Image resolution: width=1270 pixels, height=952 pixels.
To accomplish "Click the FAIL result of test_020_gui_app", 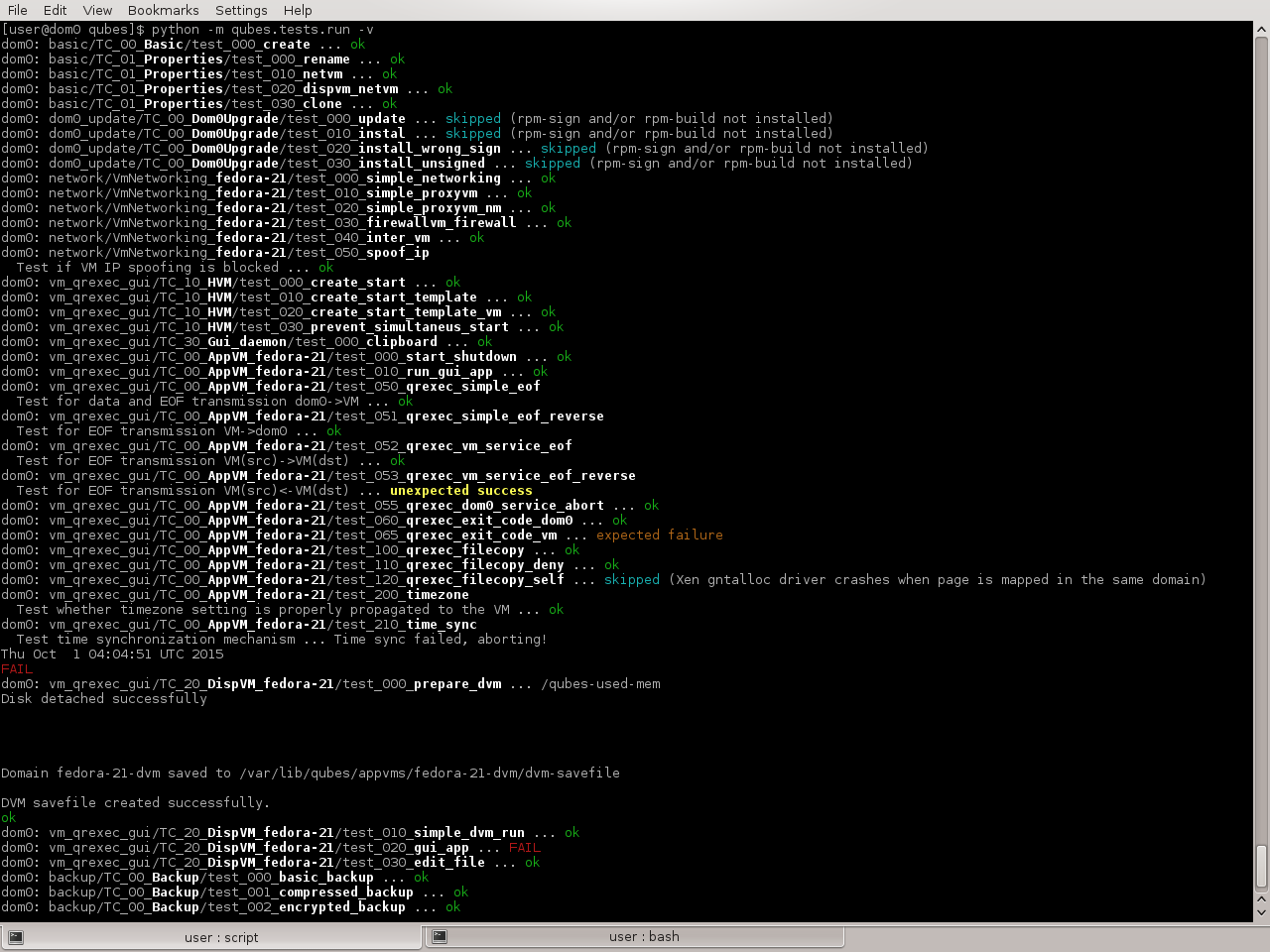I will point(525,847).
